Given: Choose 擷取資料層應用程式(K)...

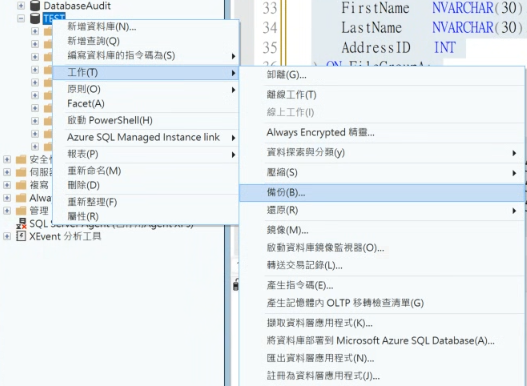Looking at the screenshot, I should pyautogui.click(x=382, y=323).
